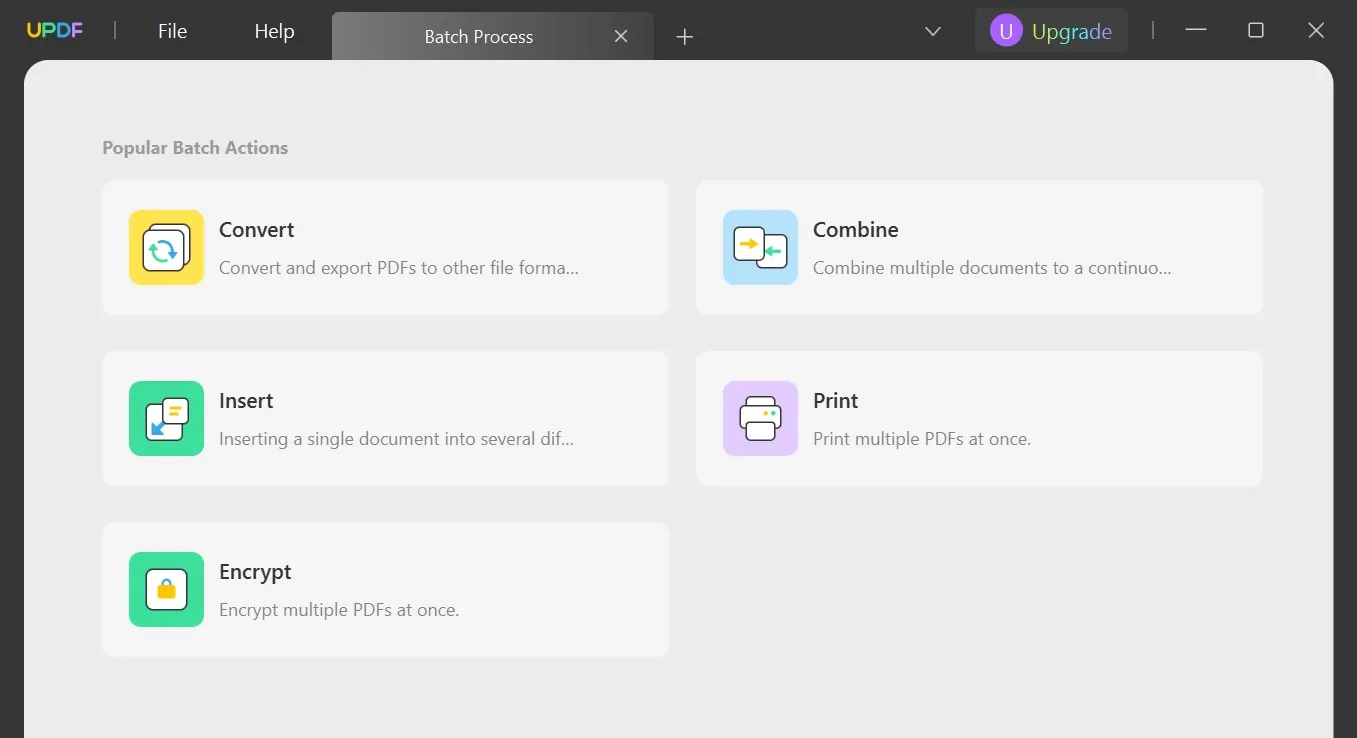This screenshot has height=738, width=1357.
Task: Click the purple printer icon for Print
Action: tap(760, 418)
